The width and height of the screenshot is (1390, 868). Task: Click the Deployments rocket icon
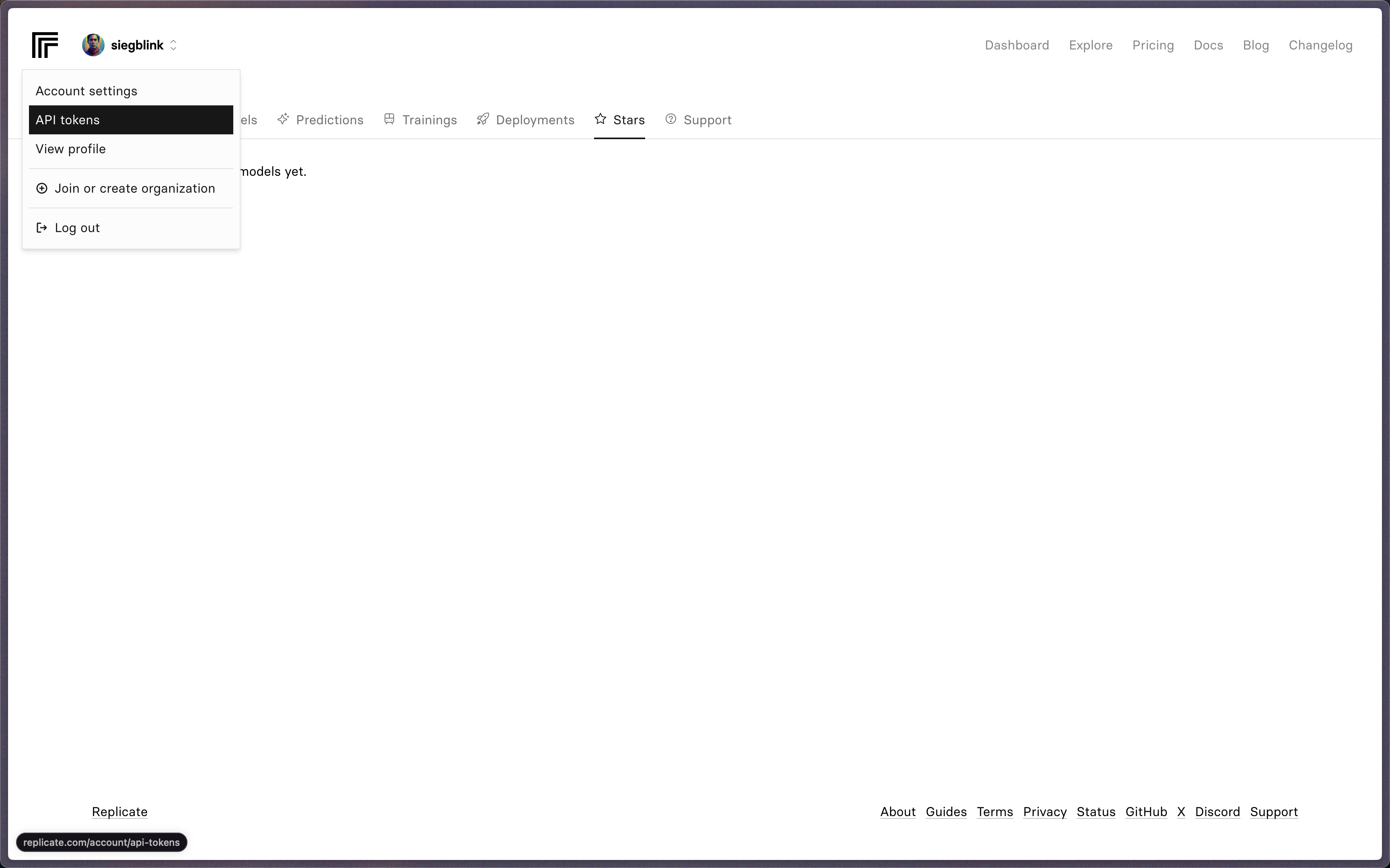point(483,119)
